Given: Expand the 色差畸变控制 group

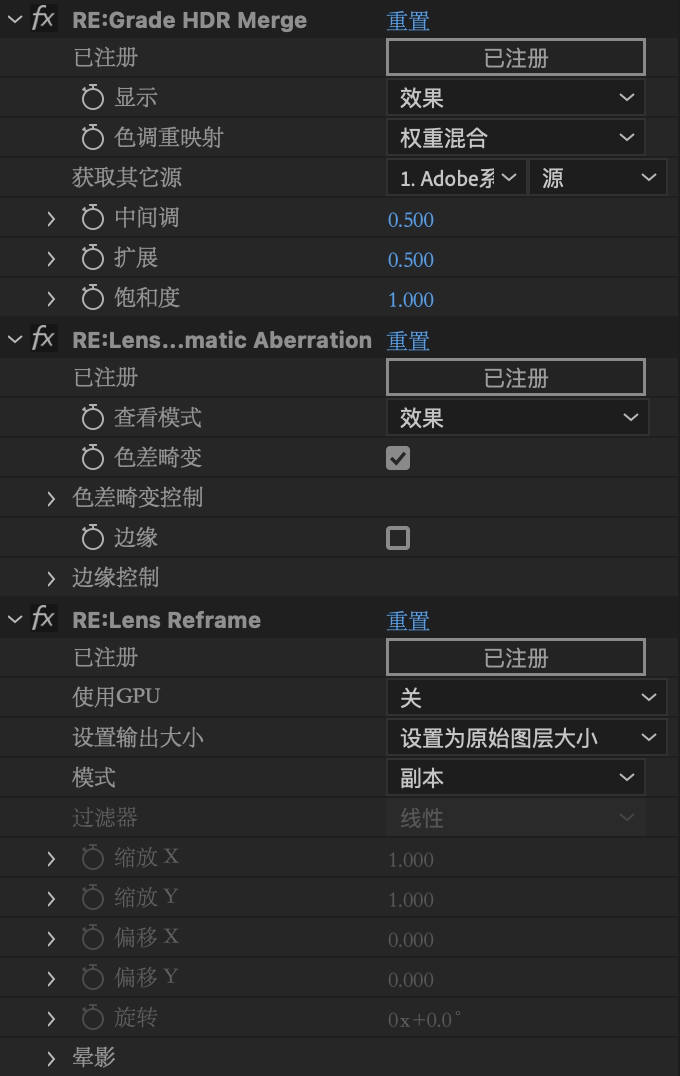Looking at the screenshot, I should pos(51,498).
